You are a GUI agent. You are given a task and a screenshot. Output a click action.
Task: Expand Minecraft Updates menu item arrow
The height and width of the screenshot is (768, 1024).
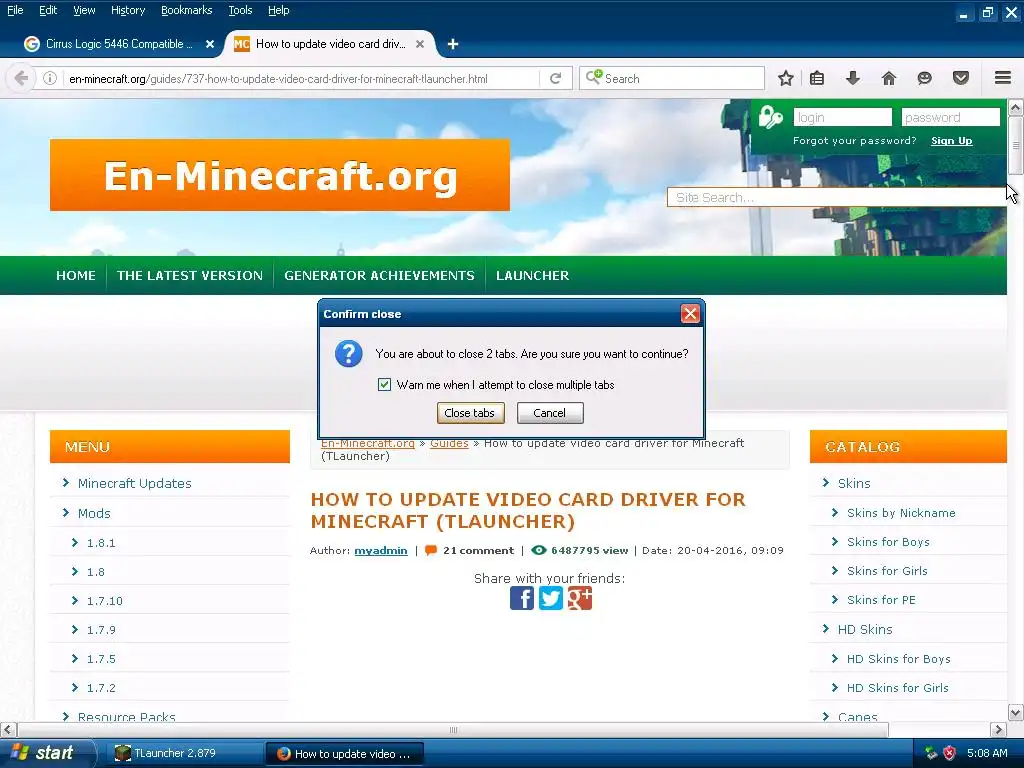[65, 483]
